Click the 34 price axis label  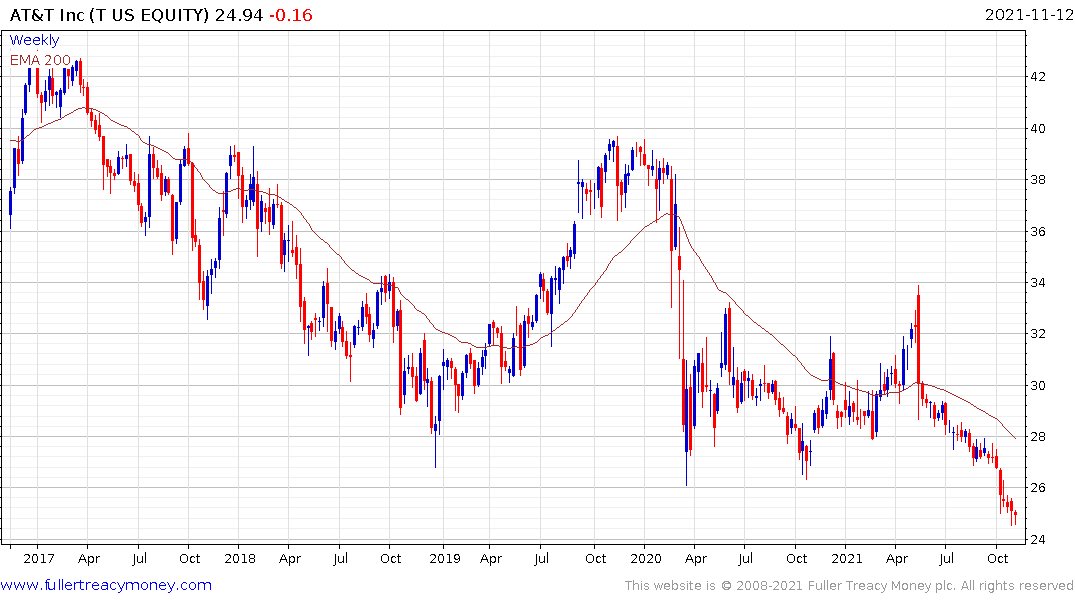click(x=1038, y=283)
